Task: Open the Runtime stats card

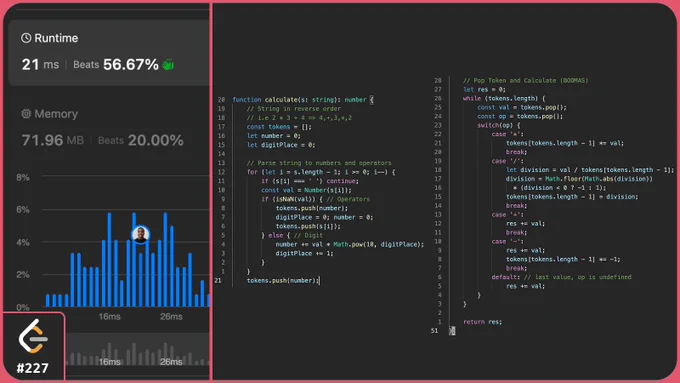Action: [x=109, y=52]
